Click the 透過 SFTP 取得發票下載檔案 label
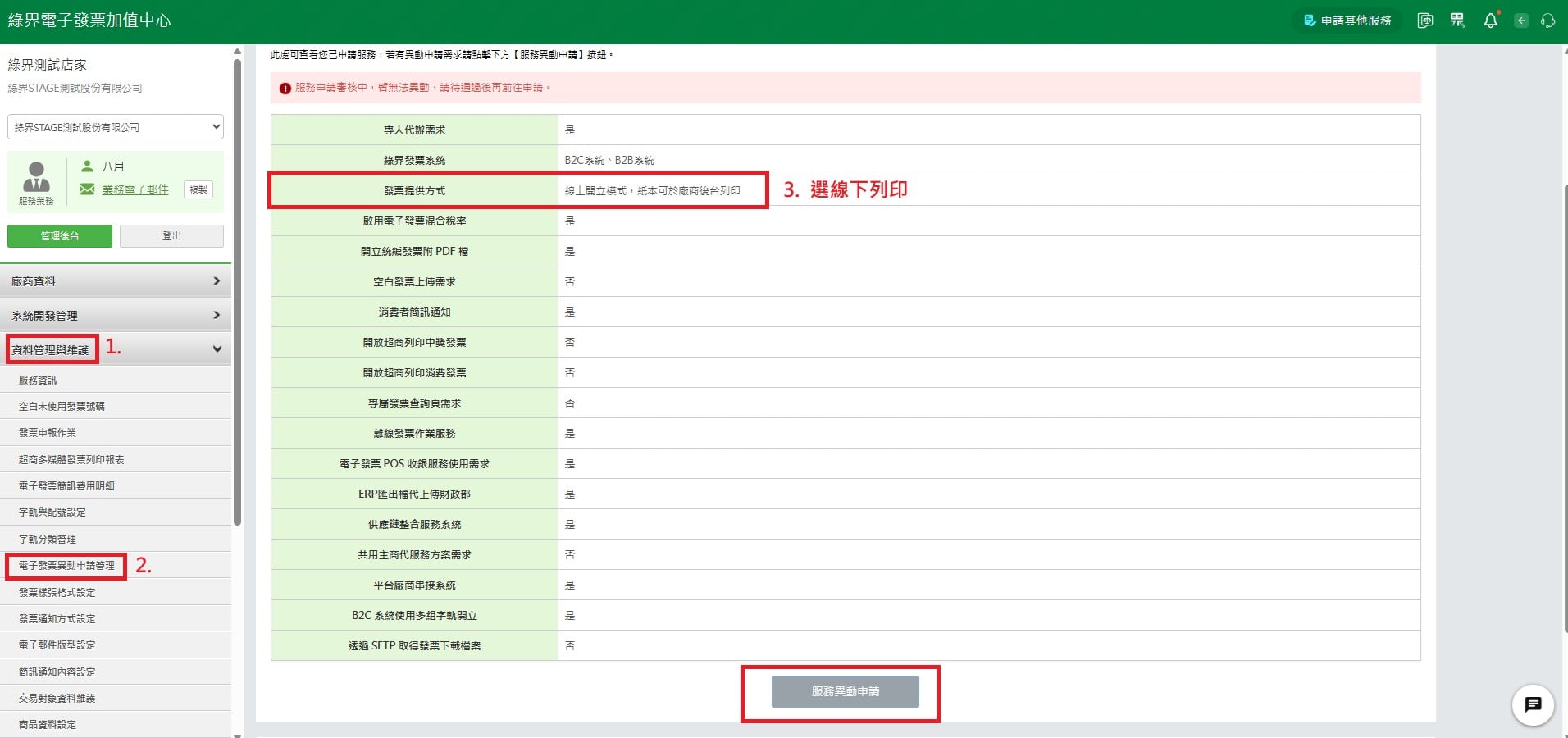This screenshot has width=1568, height=738. tap(414, 645)
